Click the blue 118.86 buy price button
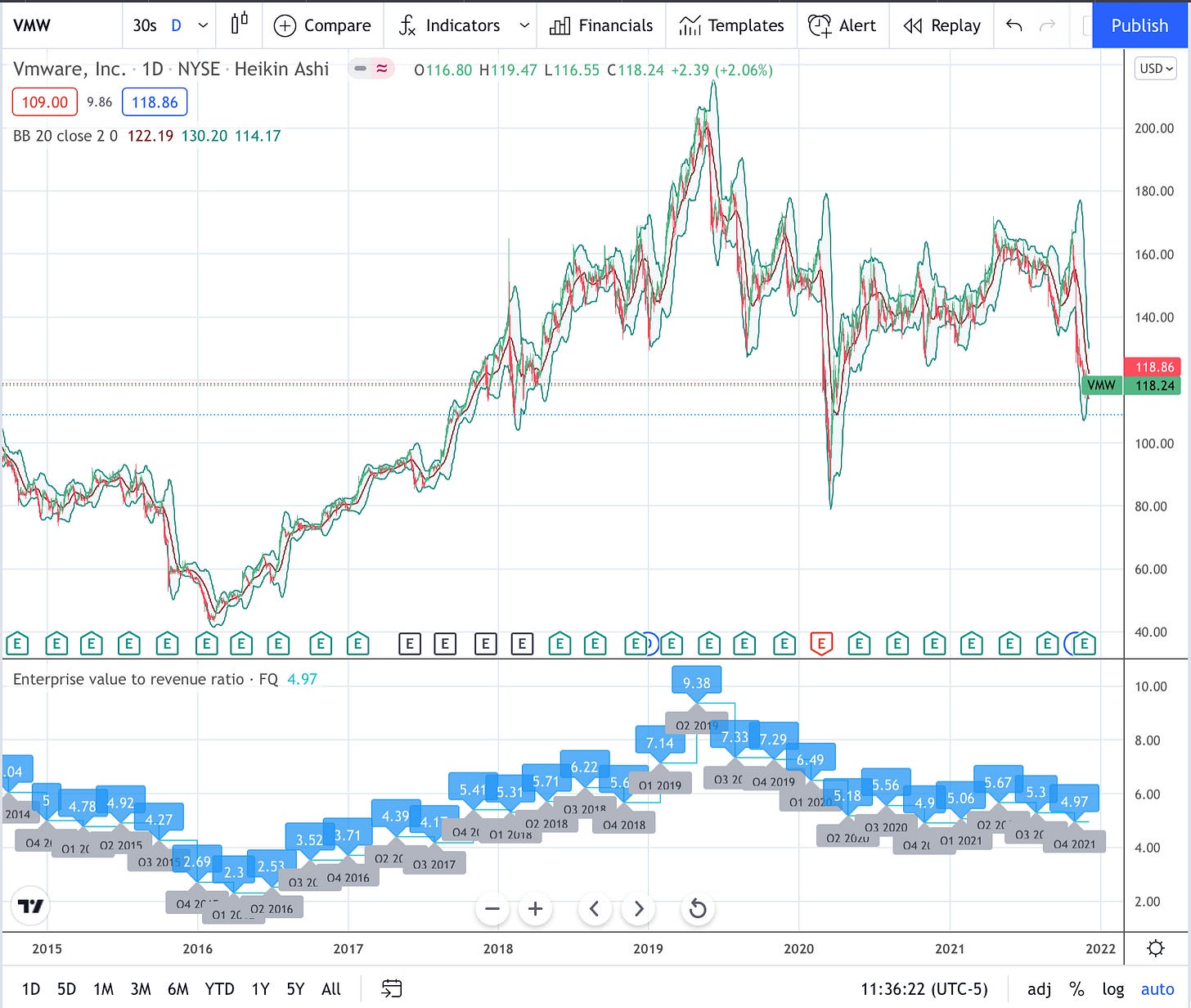Screen dimensions: 1191x1008 155,102
